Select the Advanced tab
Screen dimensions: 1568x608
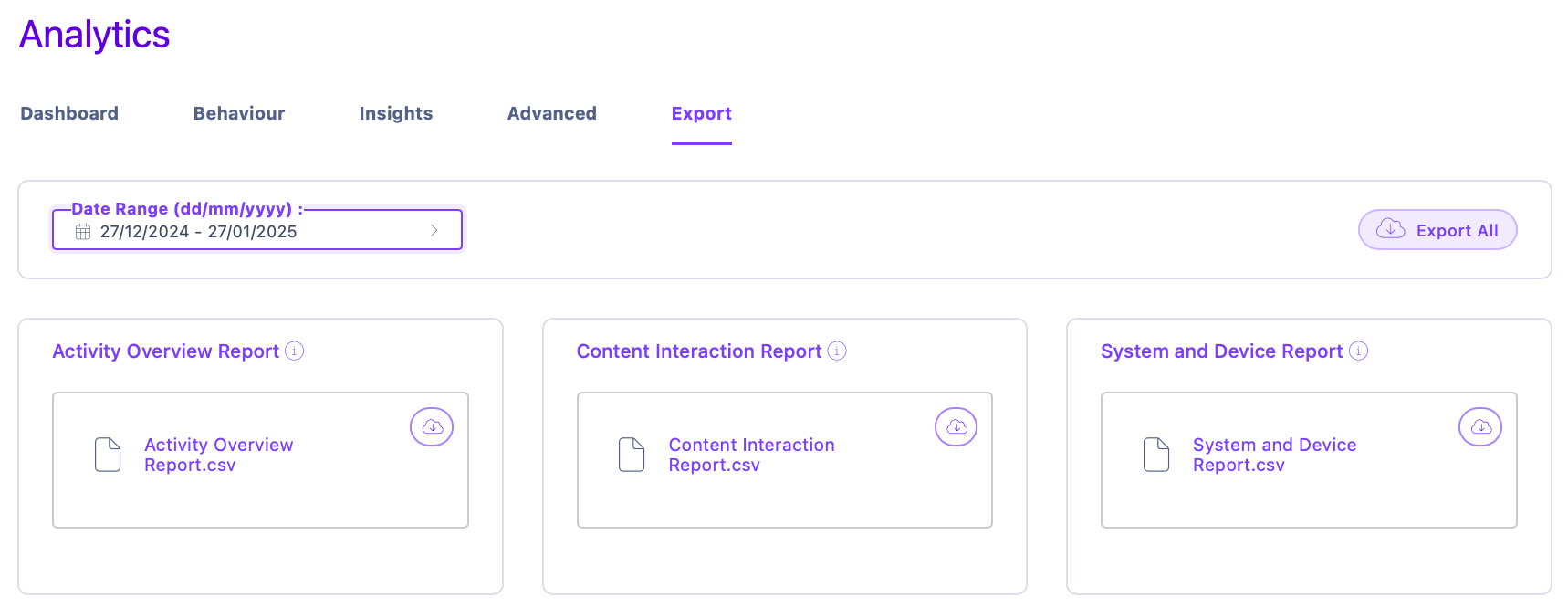coord(552,113)
